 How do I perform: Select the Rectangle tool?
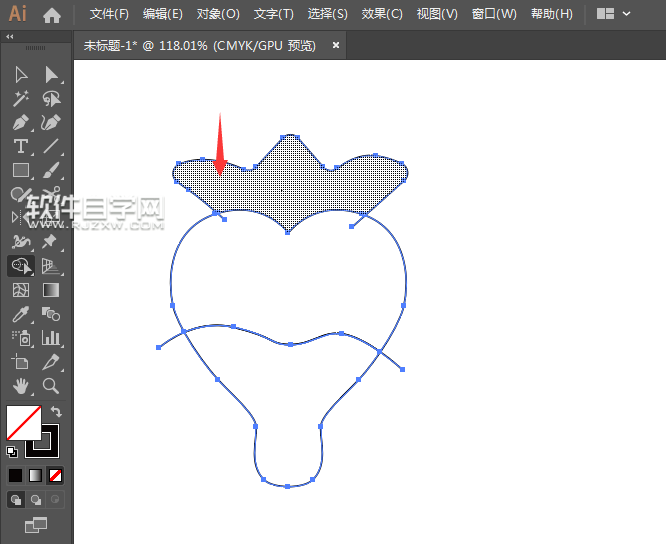click(x=21, y=170)
